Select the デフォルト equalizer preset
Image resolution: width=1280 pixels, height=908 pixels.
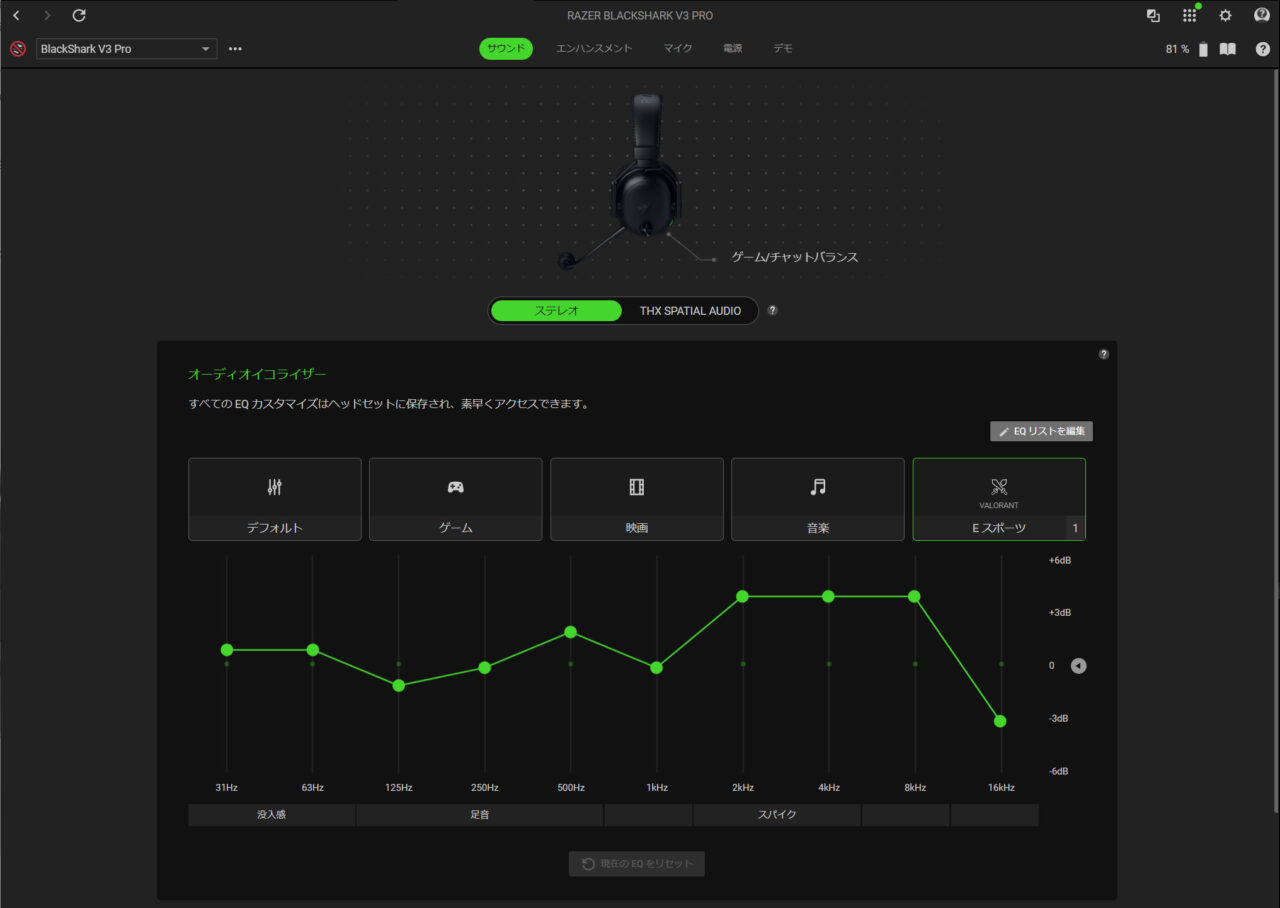[x=275, y=499]
